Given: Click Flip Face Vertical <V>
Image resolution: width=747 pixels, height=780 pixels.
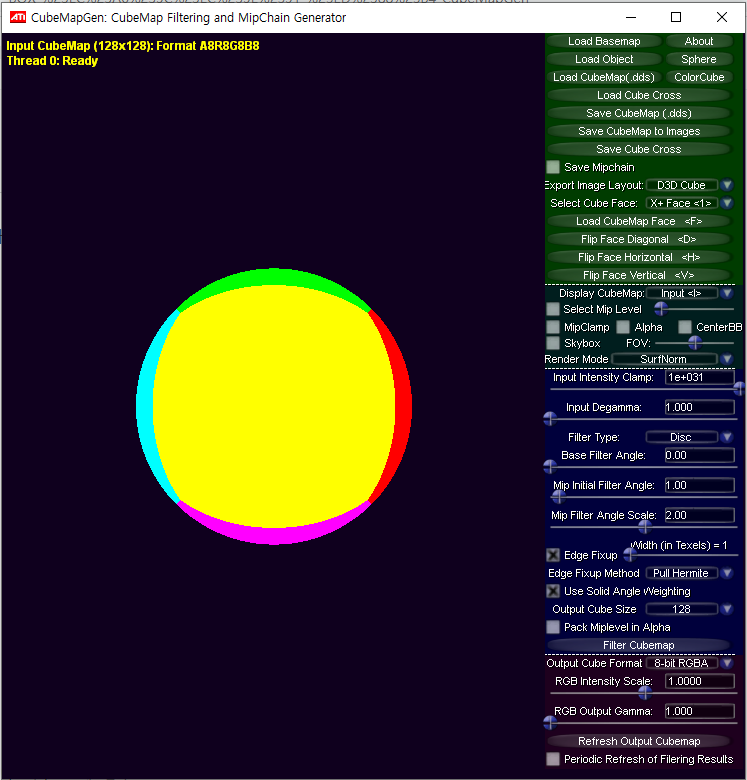Looking at the screenshot, I should click(x=639, y=275).
